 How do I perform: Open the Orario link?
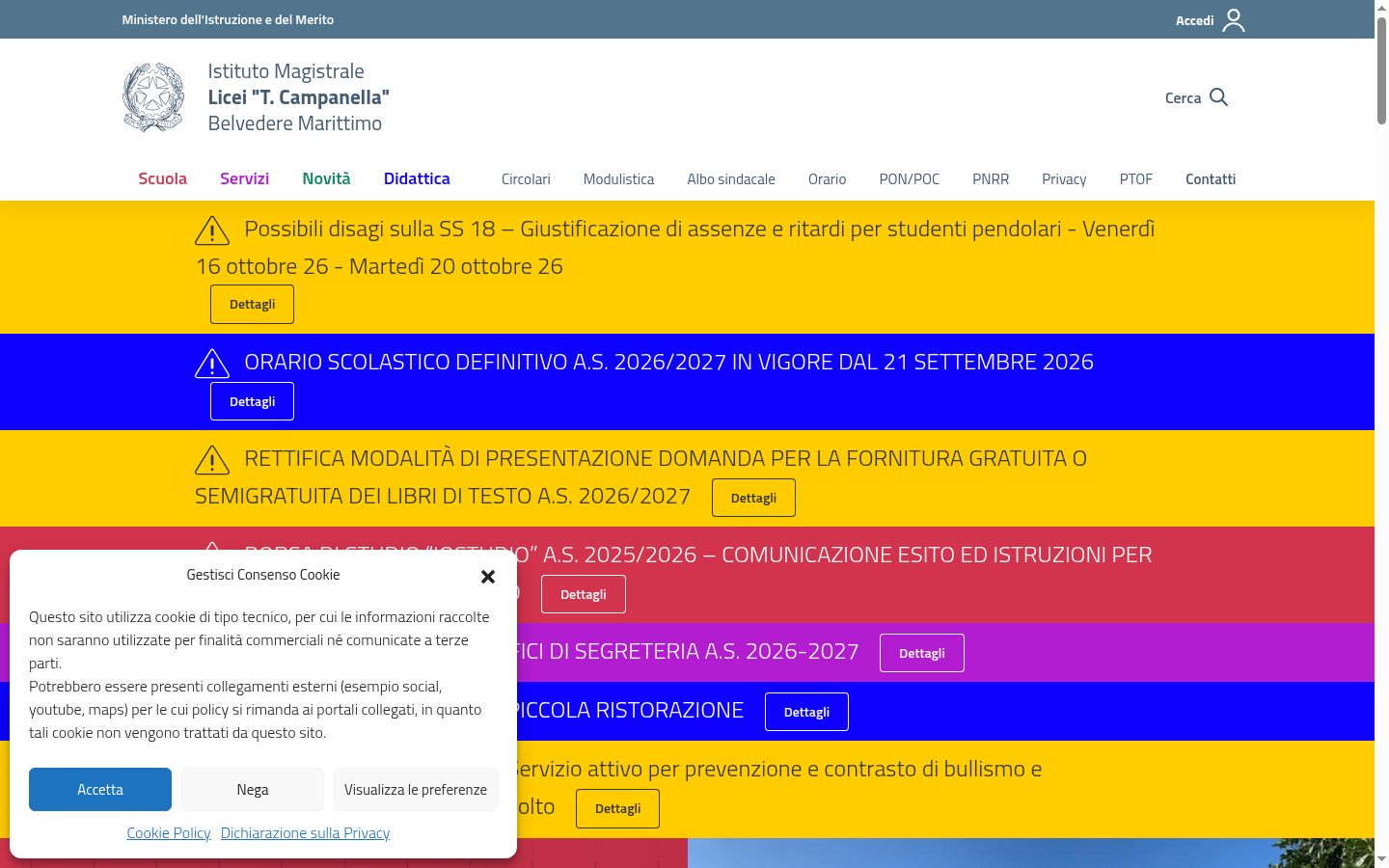(827, 179)
